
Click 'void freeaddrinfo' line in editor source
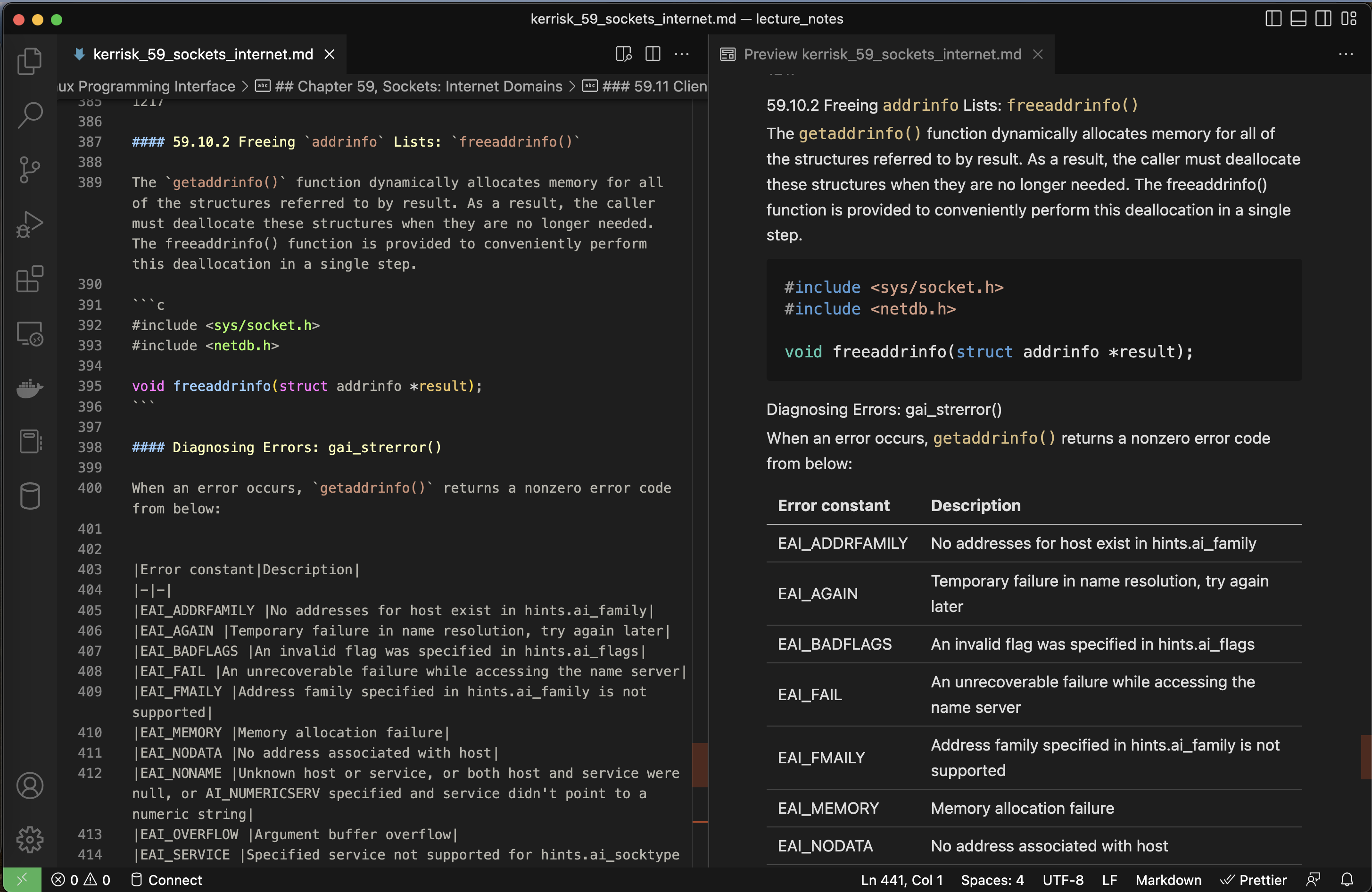click(307, 386)
